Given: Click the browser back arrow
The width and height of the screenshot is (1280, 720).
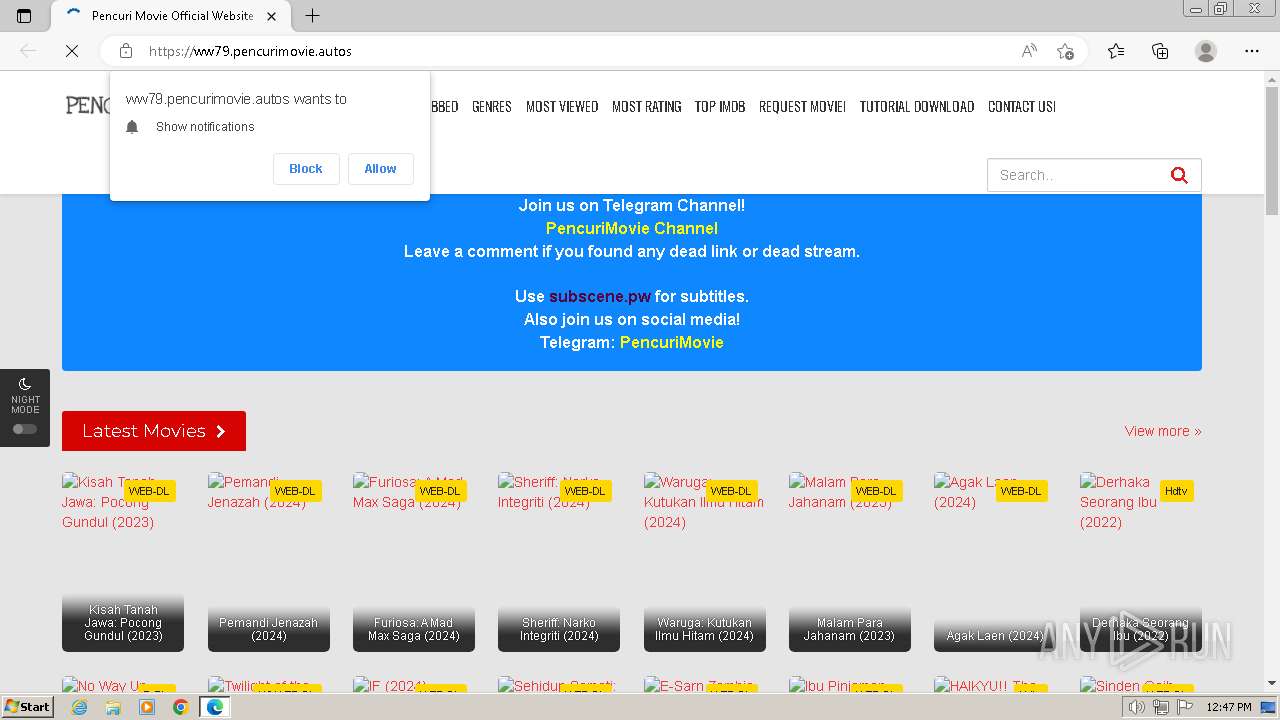Looking at the screenshot, I should (x=28, y=51).
